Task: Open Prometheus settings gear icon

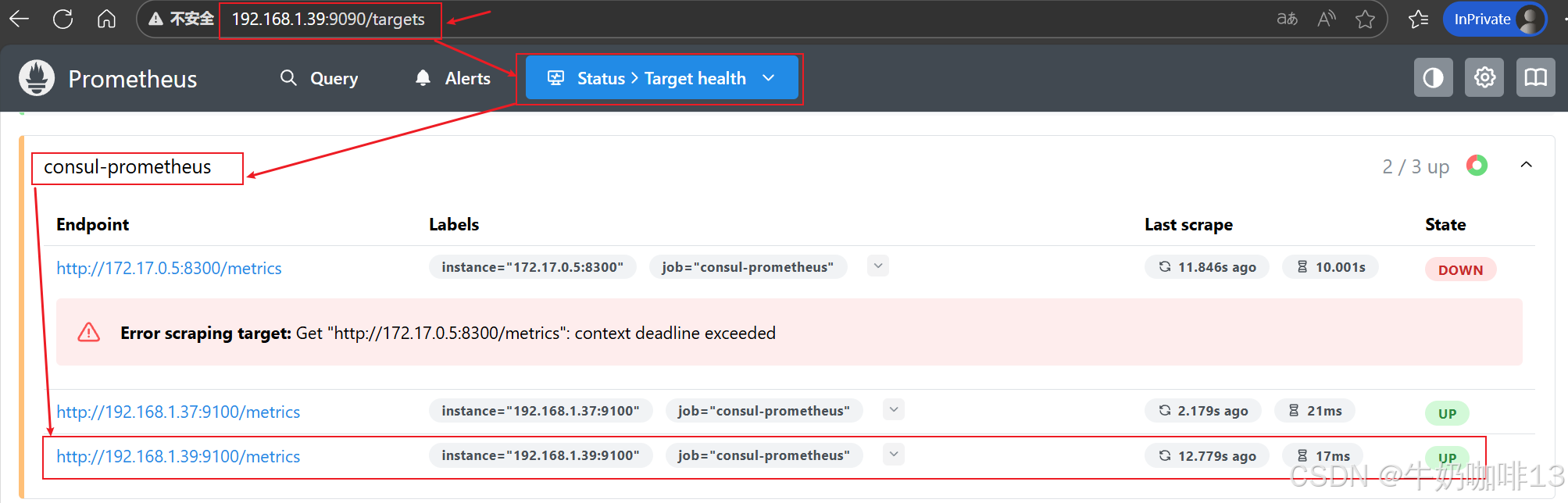Action: pyautogui.click(x=1484, y=77)
